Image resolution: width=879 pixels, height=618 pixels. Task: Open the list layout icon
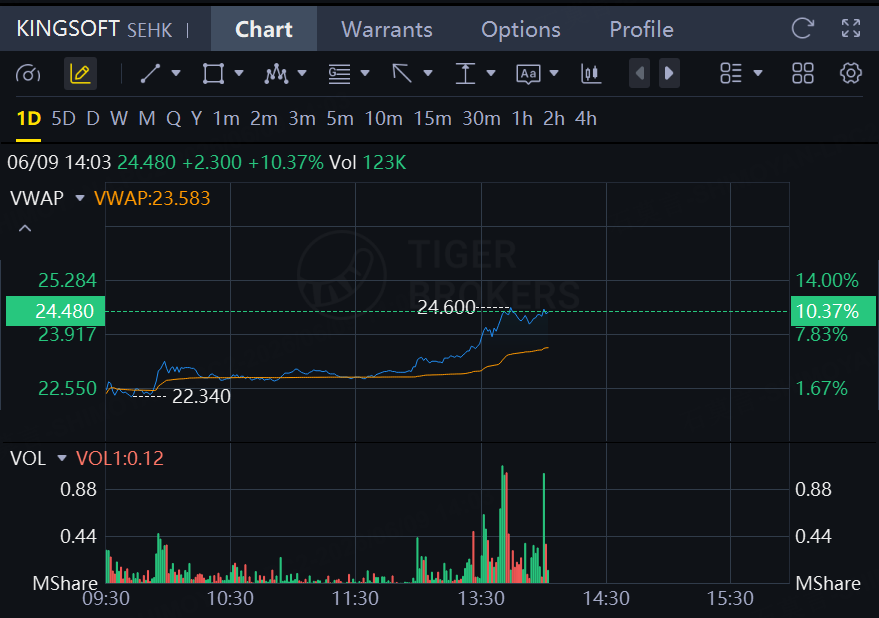pyautogui.click(x=731, y=73)
